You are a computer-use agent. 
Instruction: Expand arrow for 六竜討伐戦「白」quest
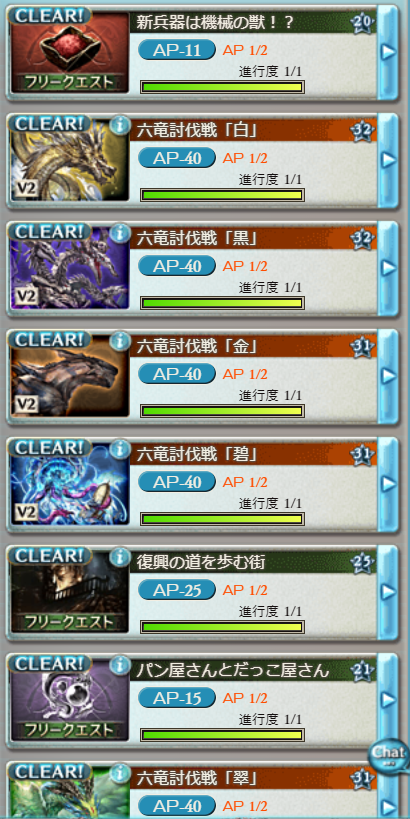pyautogui.click(x=388, y=160)
